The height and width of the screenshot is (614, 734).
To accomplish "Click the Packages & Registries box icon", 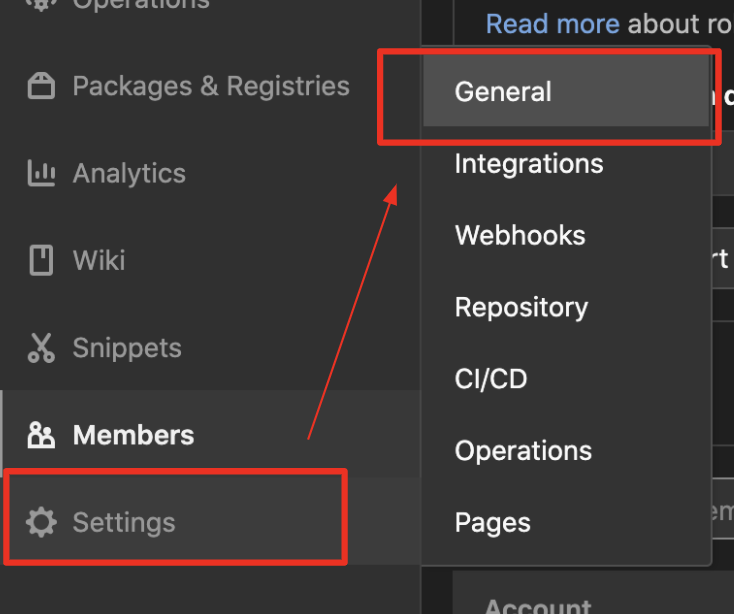I will [x=41, y=86].
